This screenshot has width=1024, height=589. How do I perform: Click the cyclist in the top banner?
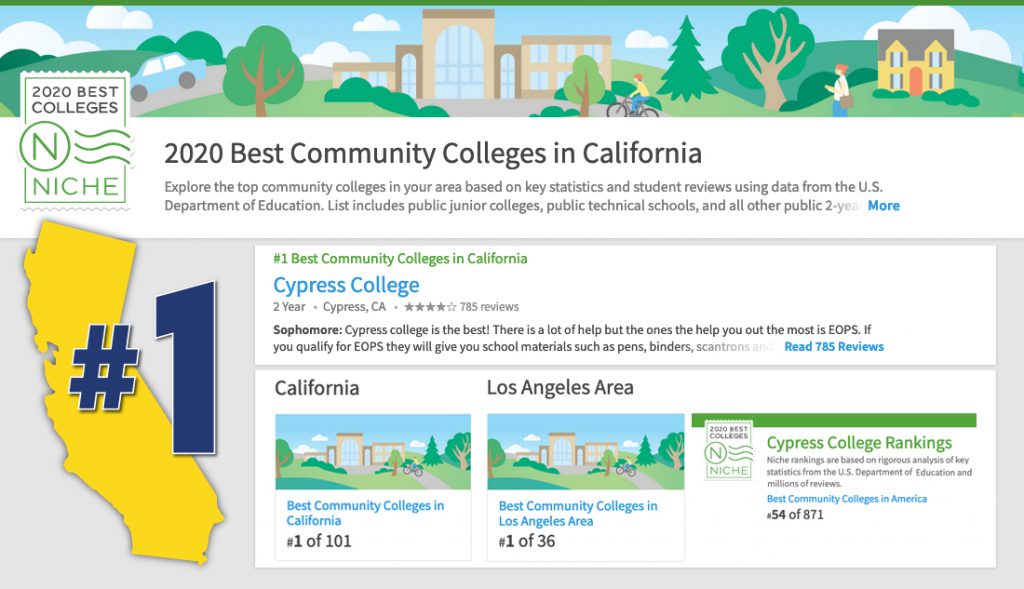pyautogui.click(x=633, y=97)
